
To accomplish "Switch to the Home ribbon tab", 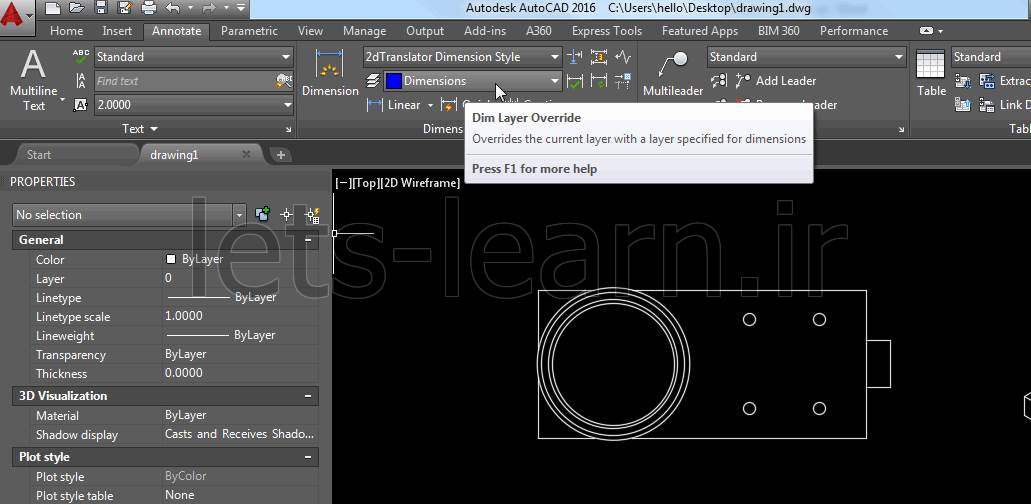I will [66, 31].
